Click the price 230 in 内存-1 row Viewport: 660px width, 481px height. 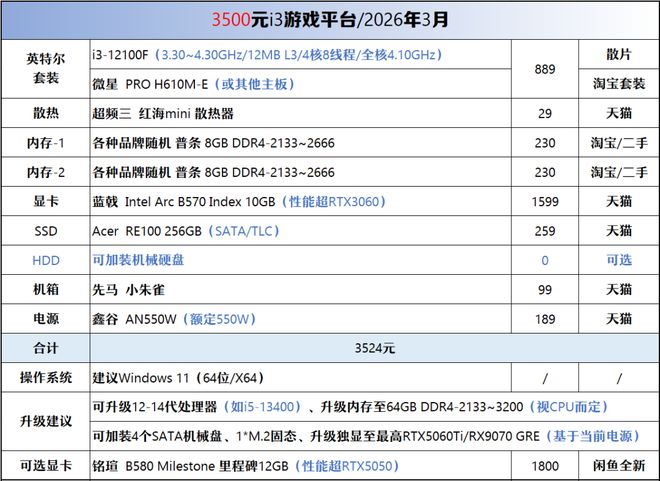[545, 143]
